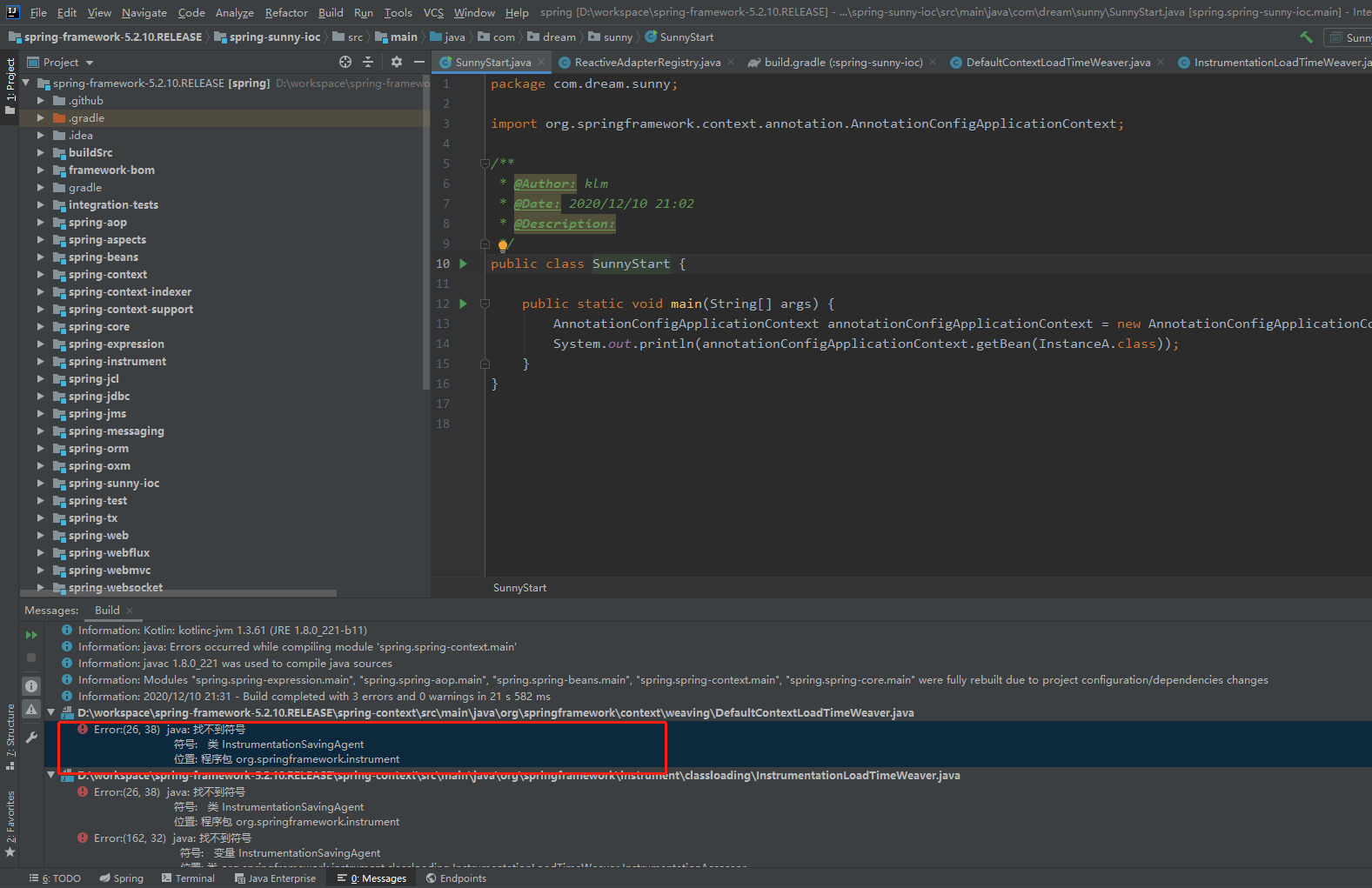Viewport: 1372px width, 888px height.
Task: Expand the spring-aop module folder
Action: tap(40, 223)
